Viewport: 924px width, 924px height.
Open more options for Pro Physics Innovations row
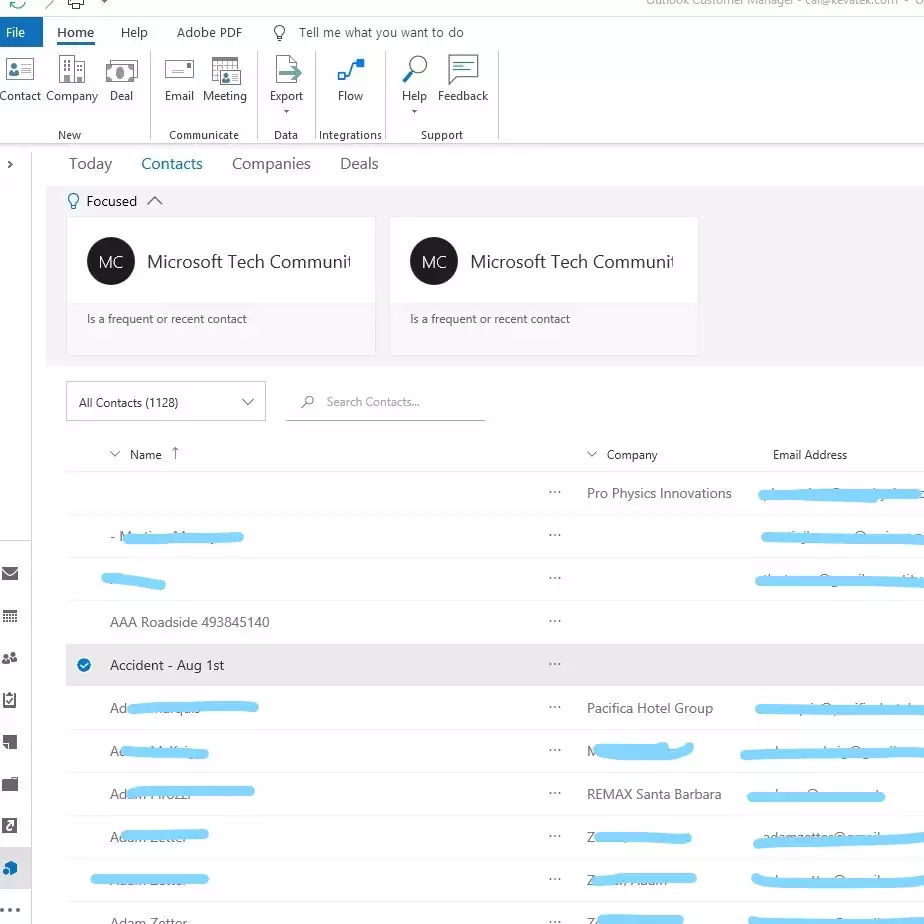(555, 493)
